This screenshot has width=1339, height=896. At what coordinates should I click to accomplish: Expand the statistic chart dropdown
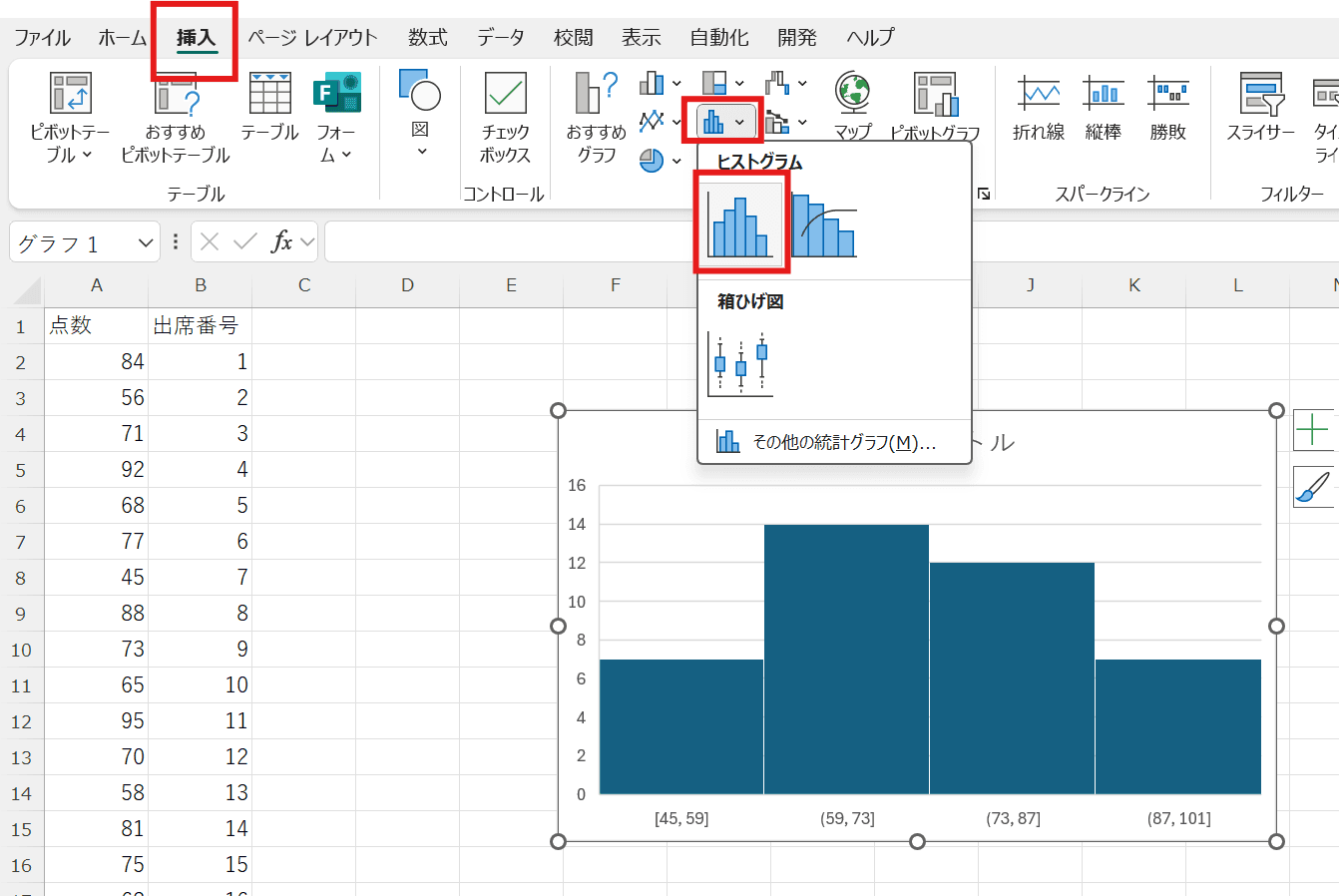pos(739,122)
